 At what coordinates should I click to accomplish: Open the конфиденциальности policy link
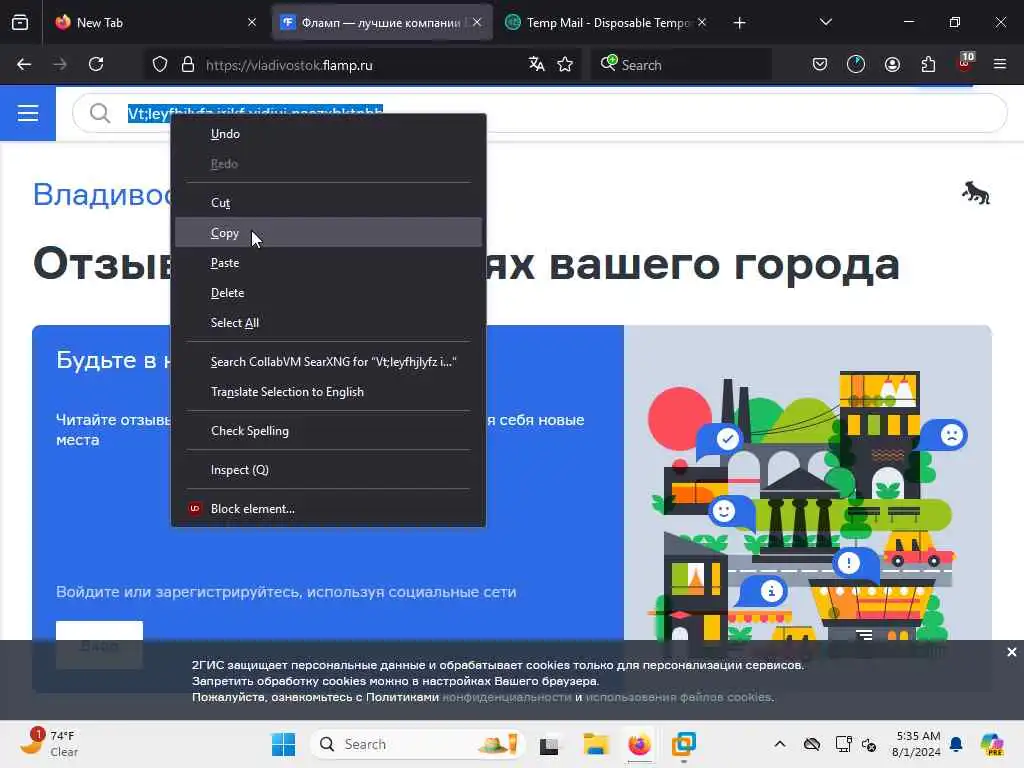pos(507,697)
